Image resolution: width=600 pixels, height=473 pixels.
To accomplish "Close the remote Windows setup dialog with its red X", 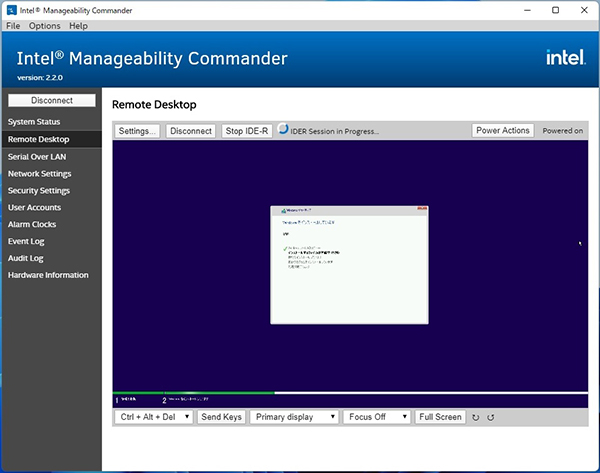I will coord(422,209).
